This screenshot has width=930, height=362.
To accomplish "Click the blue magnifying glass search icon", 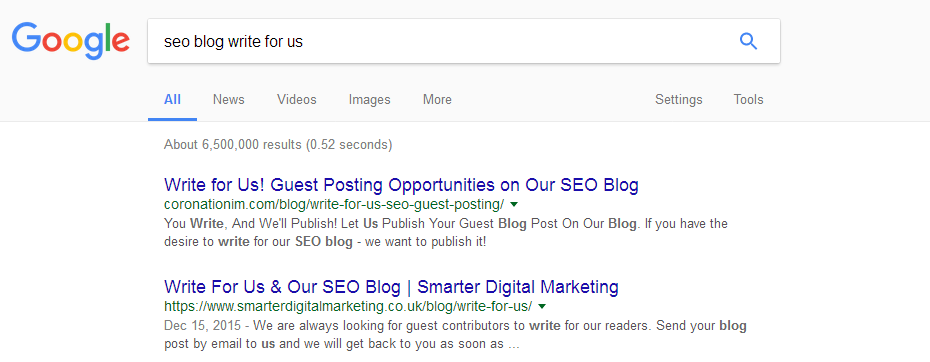I will coord(749,41).
